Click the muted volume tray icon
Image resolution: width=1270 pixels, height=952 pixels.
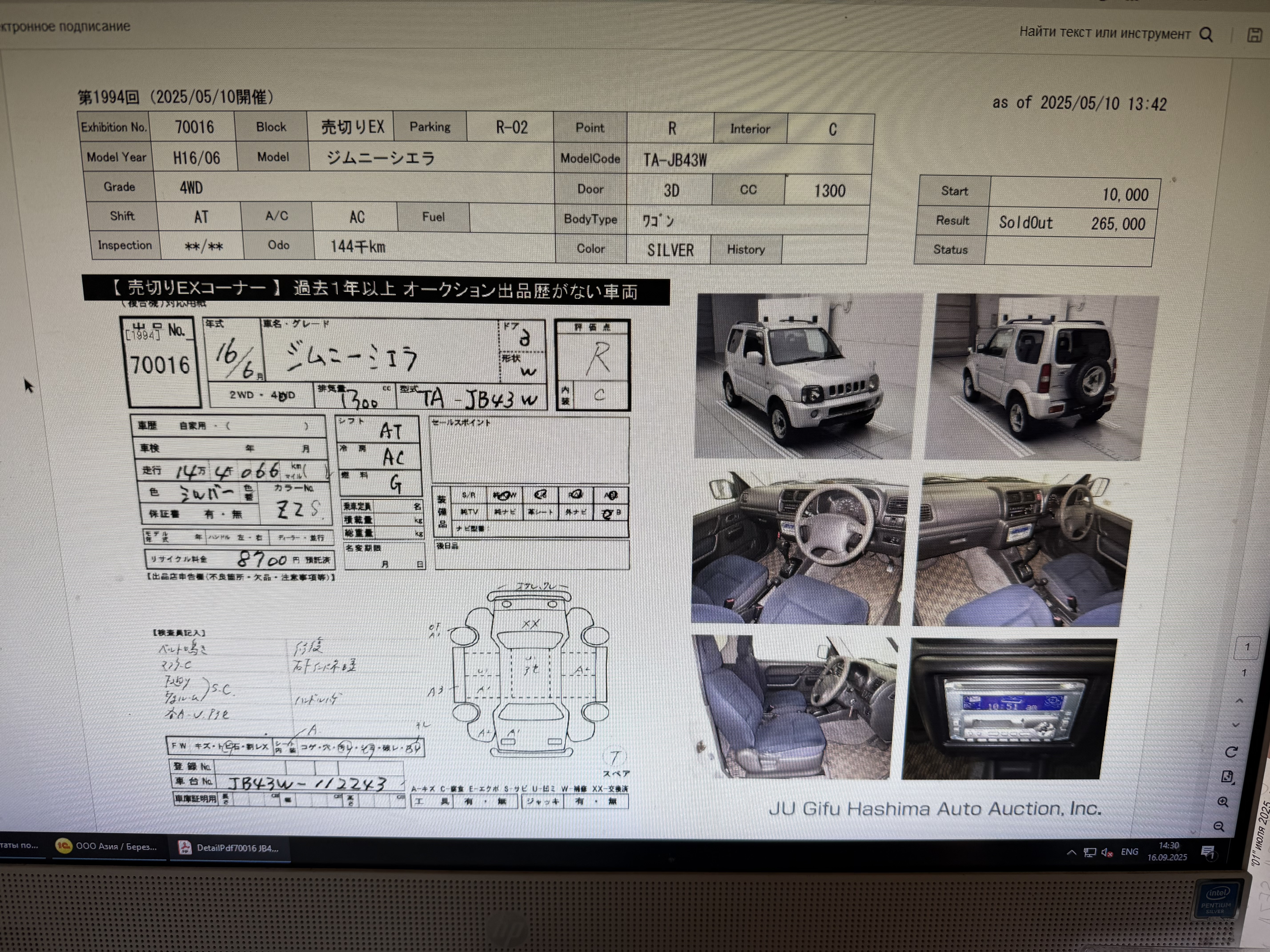(1107, 853)
